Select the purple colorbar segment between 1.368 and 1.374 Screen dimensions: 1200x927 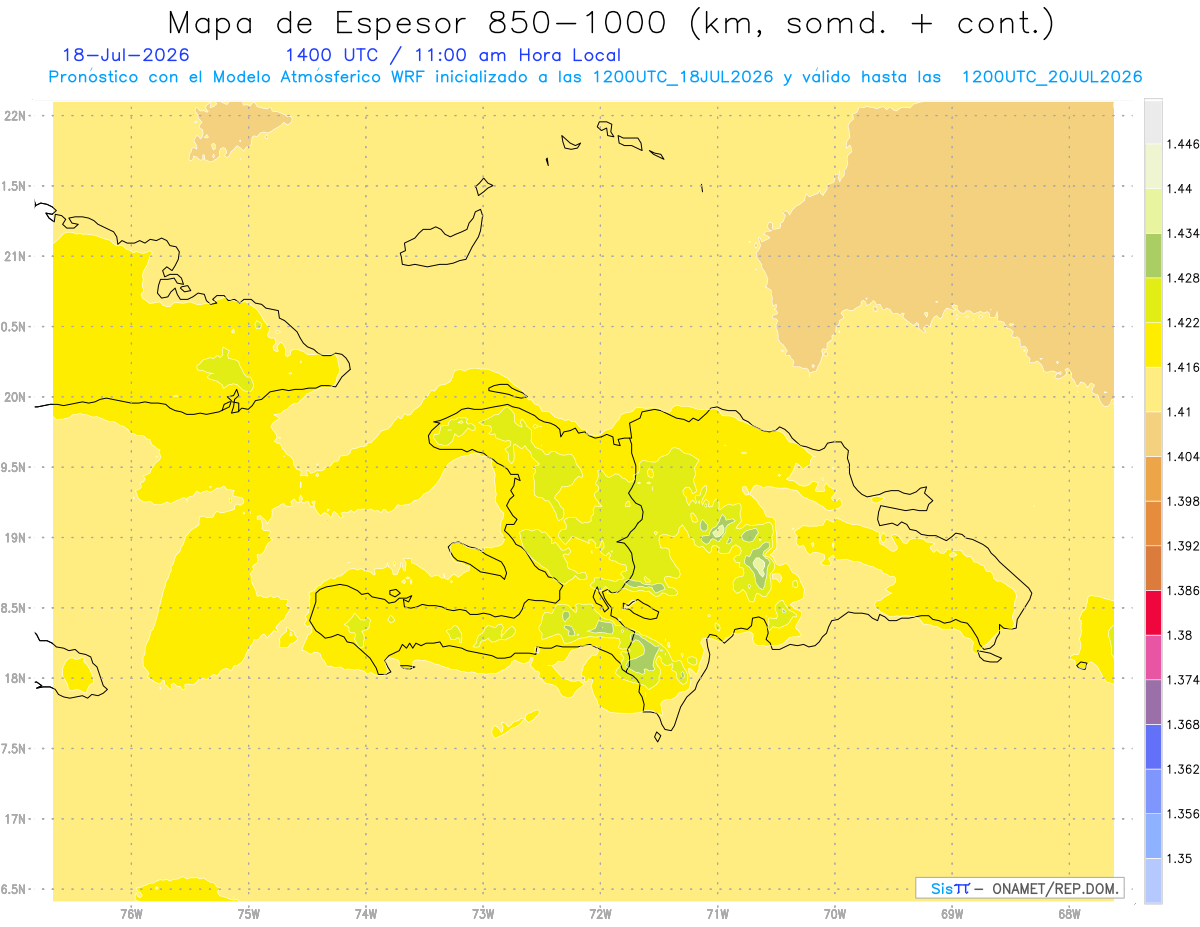pos(1153,702)
